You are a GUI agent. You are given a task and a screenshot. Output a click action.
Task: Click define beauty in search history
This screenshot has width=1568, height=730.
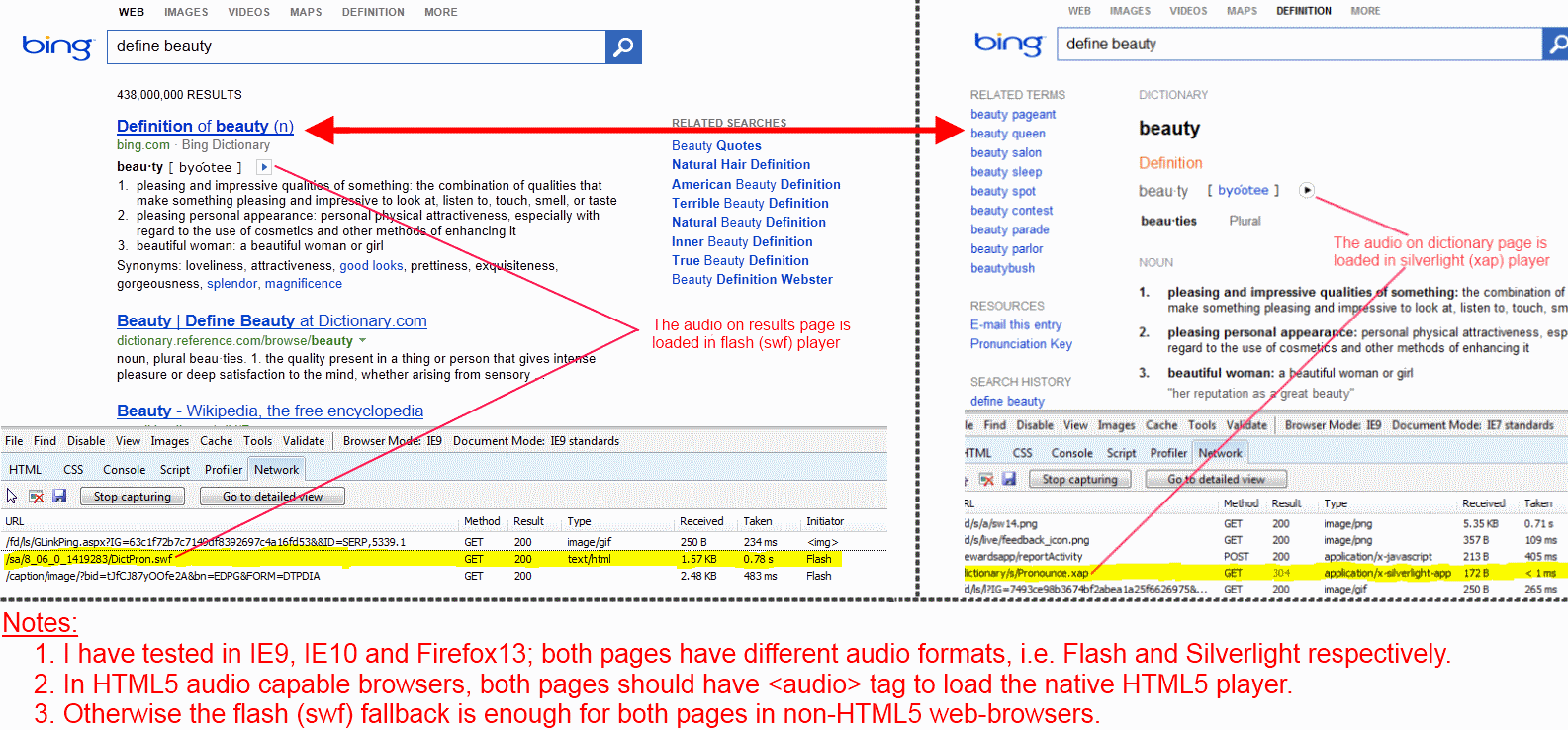click(1007, 401)
